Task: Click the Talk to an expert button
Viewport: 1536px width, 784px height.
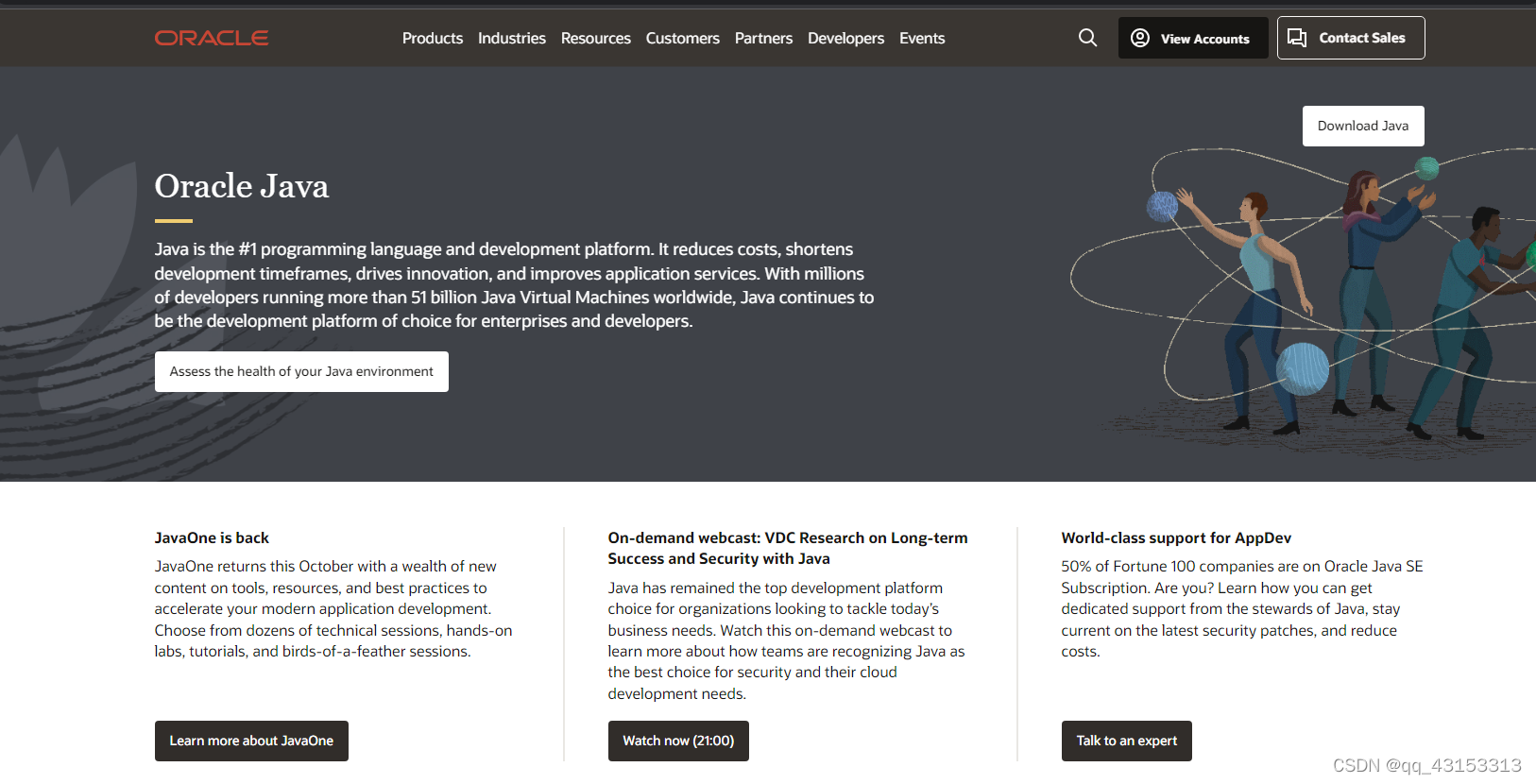Action: point(1127,741)
